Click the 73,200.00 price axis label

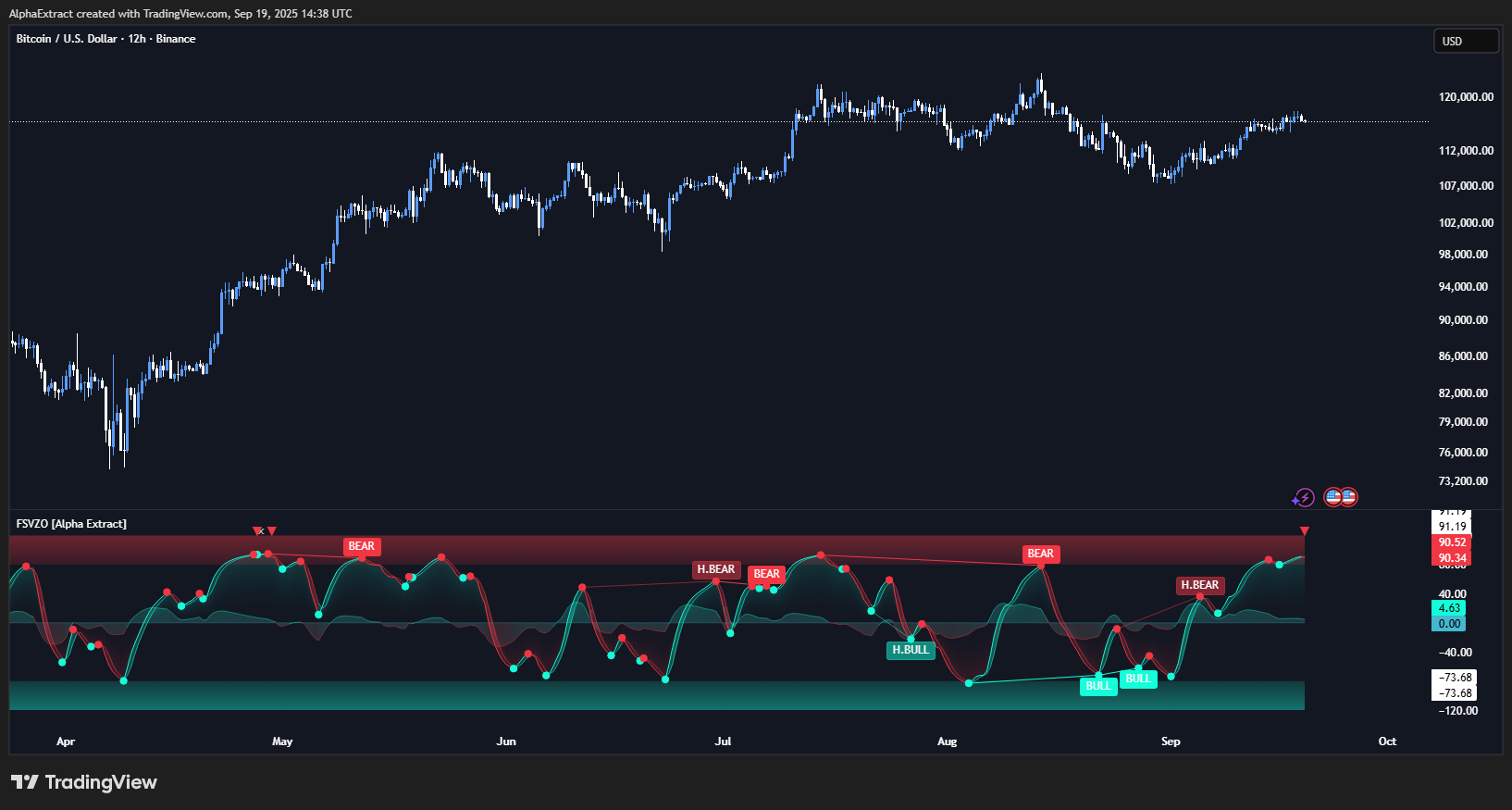coord(1463,481)
